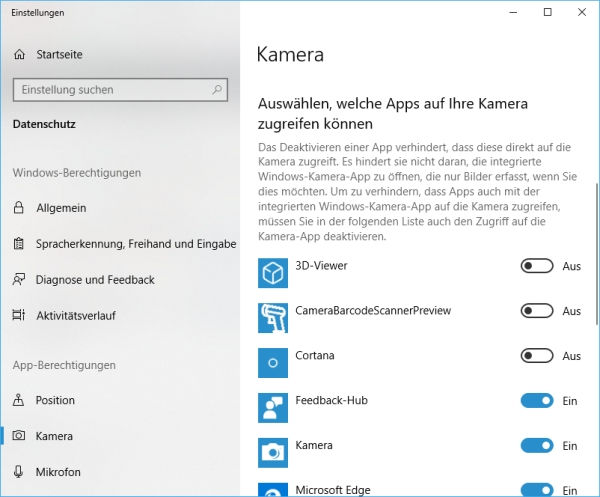The height and width of the screenshot is (497, 600).
Task: Select Diagnose und Feedback
Action: tap(95, 280)
